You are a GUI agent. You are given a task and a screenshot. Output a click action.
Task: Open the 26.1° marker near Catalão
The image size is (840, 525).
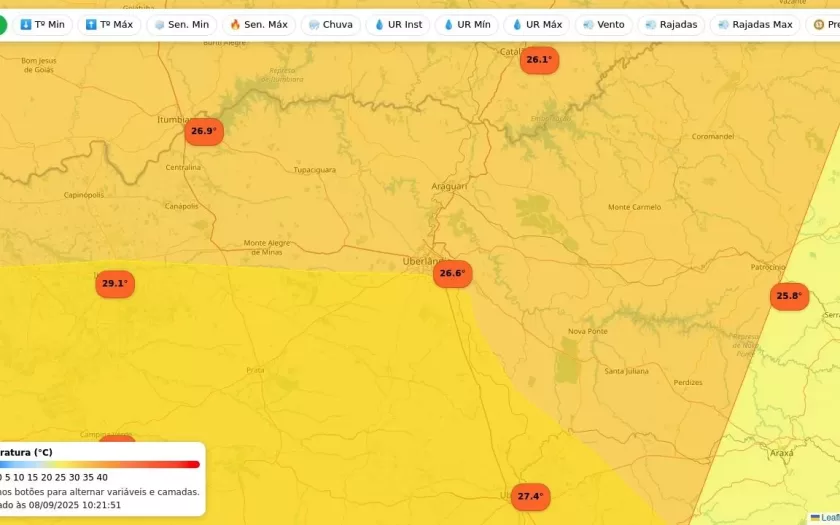click(x=539, y=60)
